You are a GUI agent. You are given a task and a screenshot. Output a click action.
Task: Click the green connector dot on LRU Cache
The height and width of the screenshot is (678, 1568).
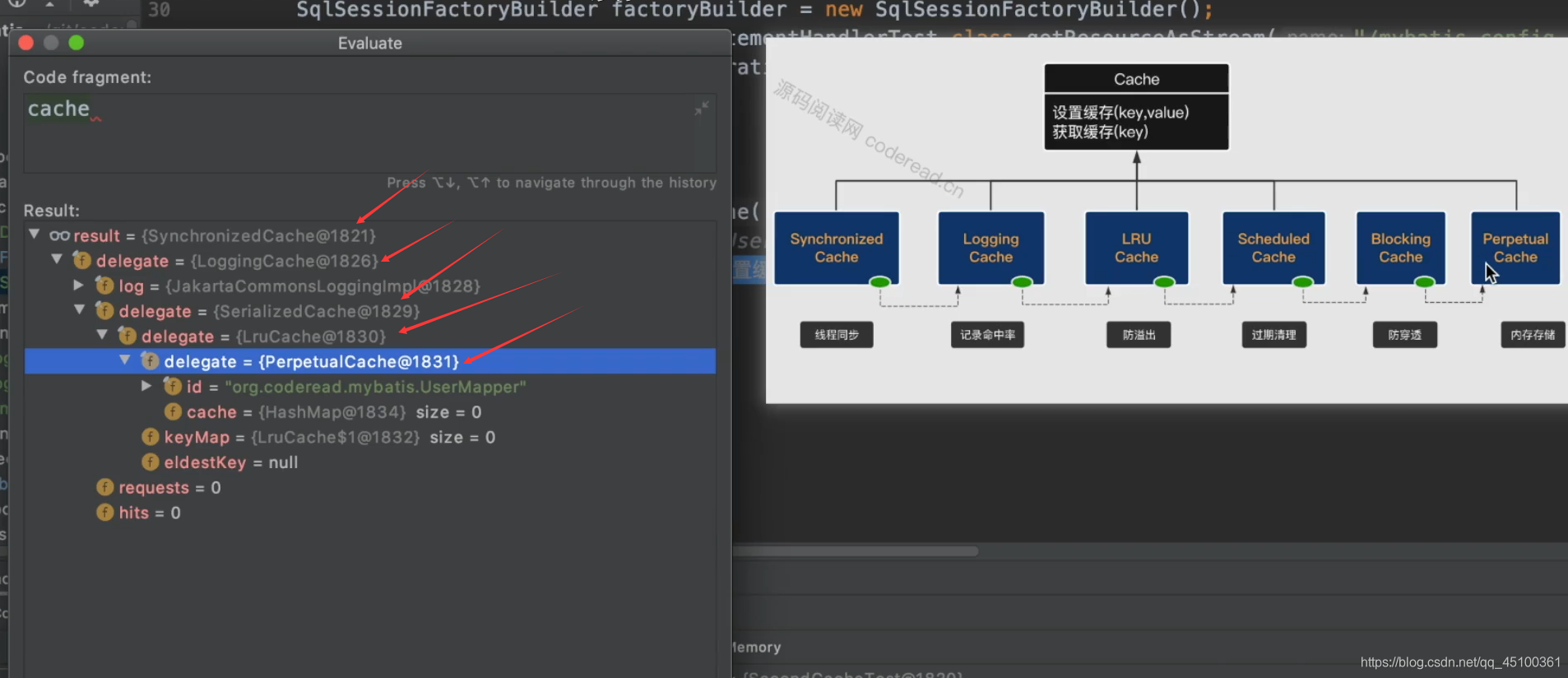coord(1164,282)
